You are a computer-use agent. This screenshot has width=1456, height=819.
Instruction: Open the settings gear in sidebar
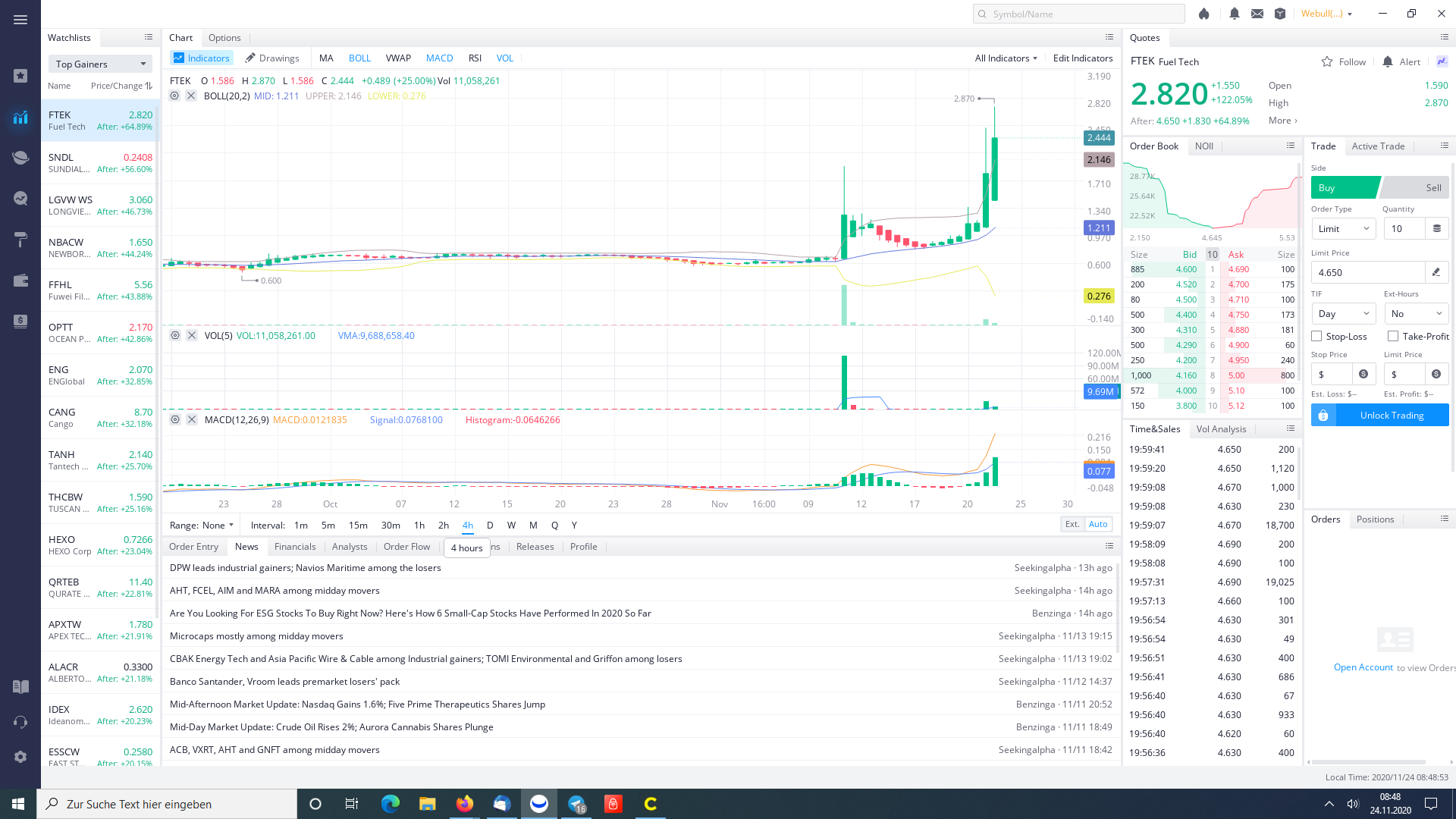(x=20, y=757)
